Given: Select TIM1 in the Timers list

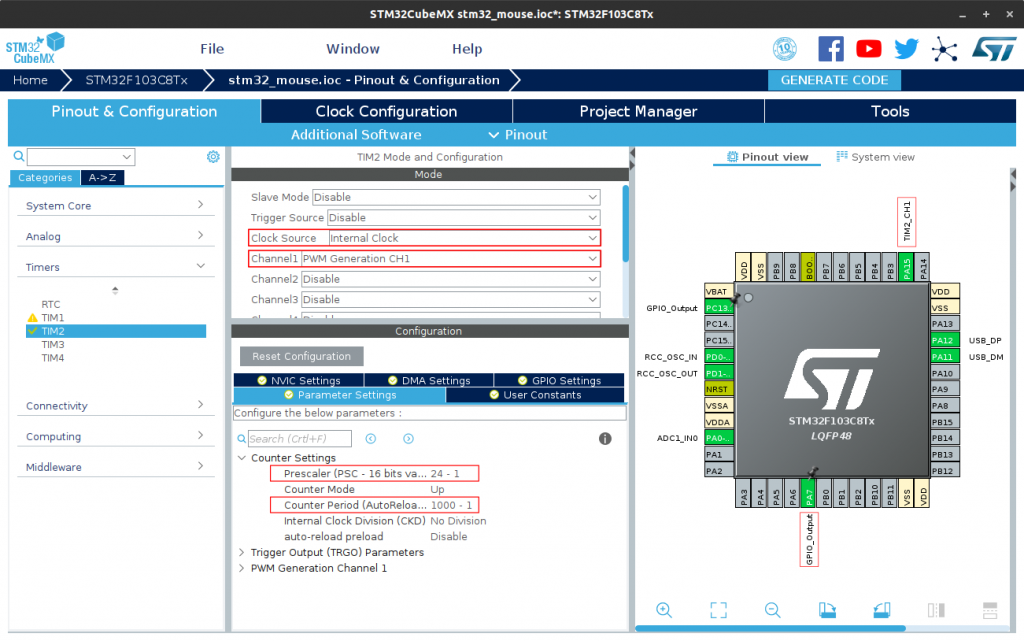Looking at the screenshot, I should coord(53,318).
